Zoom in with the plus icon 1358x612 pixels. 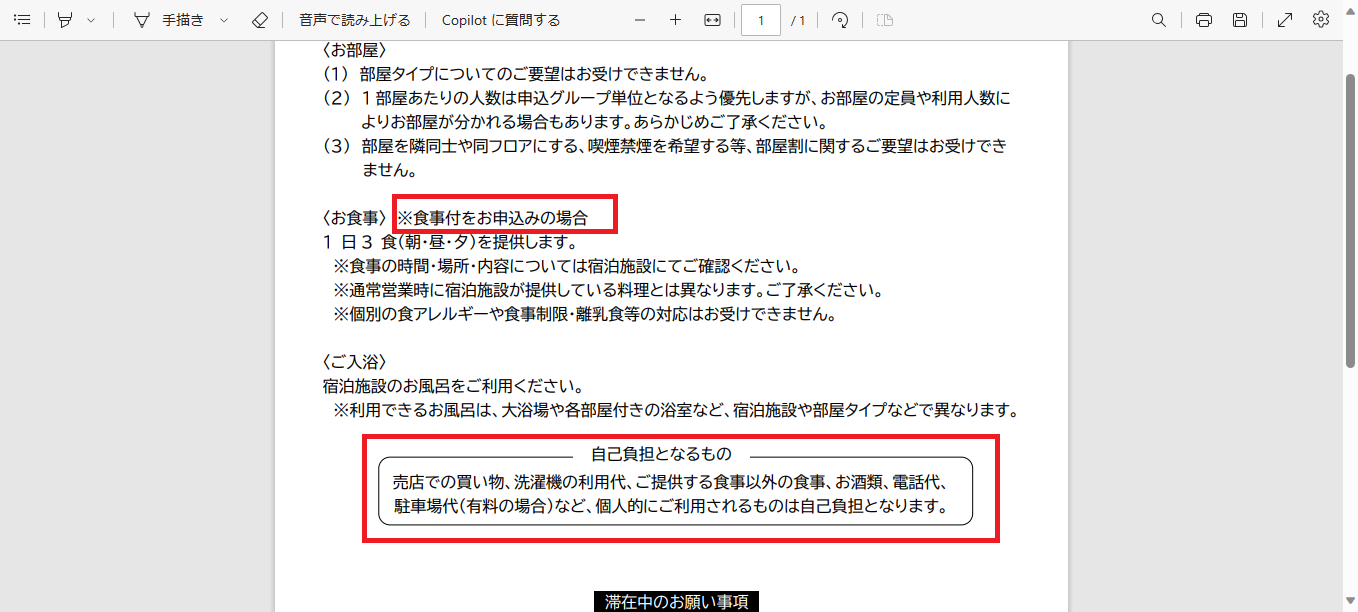click(676, 20)
